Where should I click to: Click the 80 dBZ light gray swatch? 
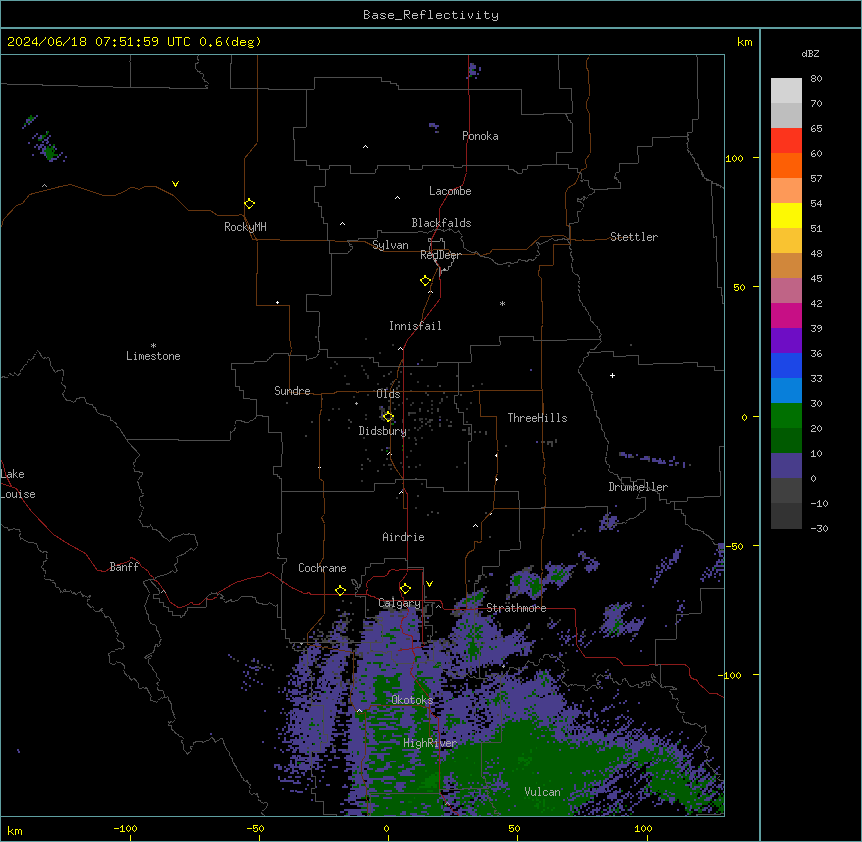(786, 90)
